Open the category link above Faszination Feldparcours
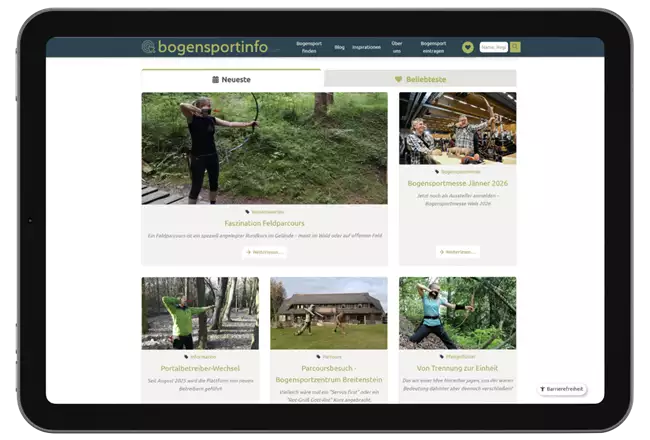The image size is (650, 440). (x=267, y=212)
